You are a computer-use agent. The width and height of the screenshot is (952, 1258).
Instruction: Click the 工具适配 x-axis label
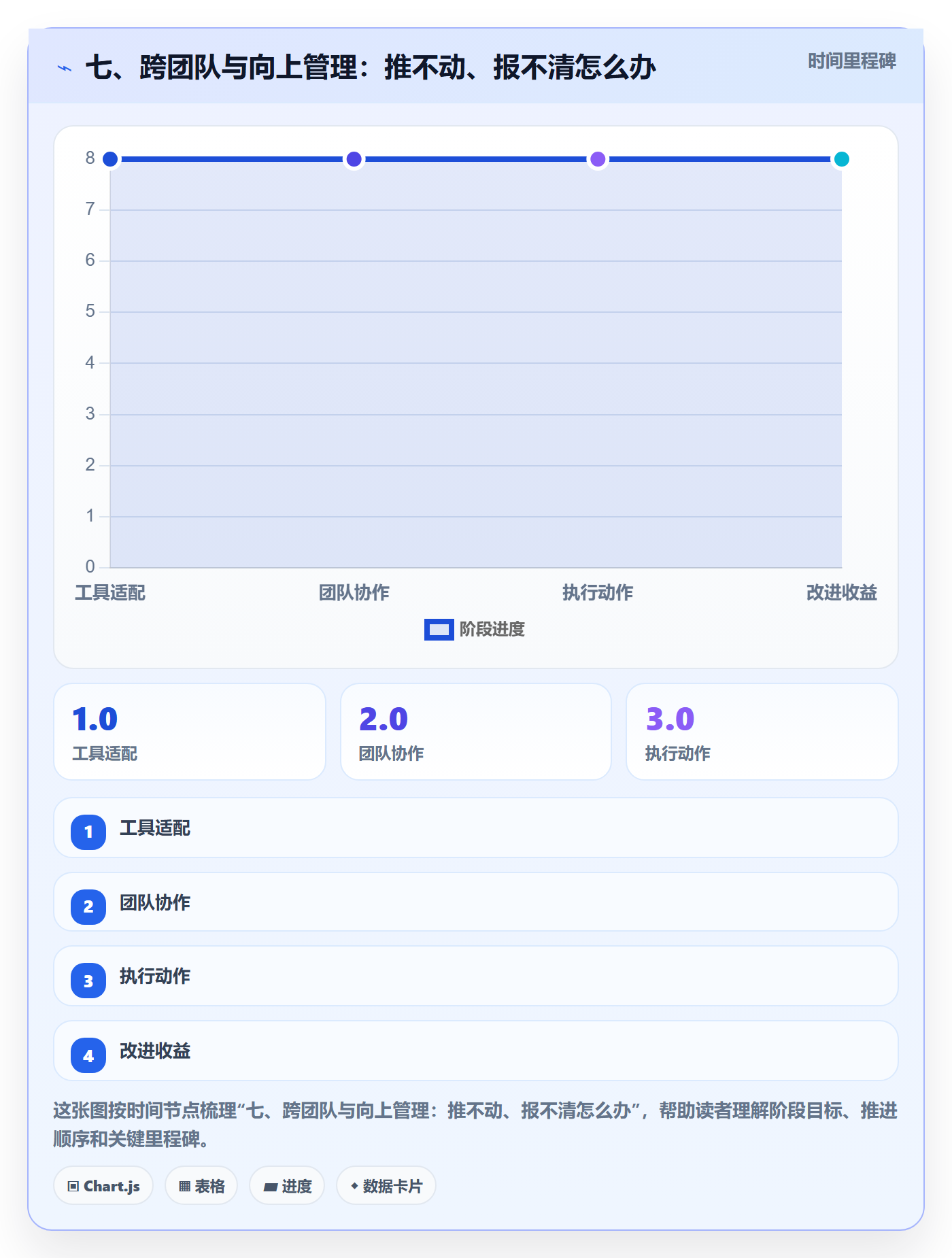click(x=110, y=593)
